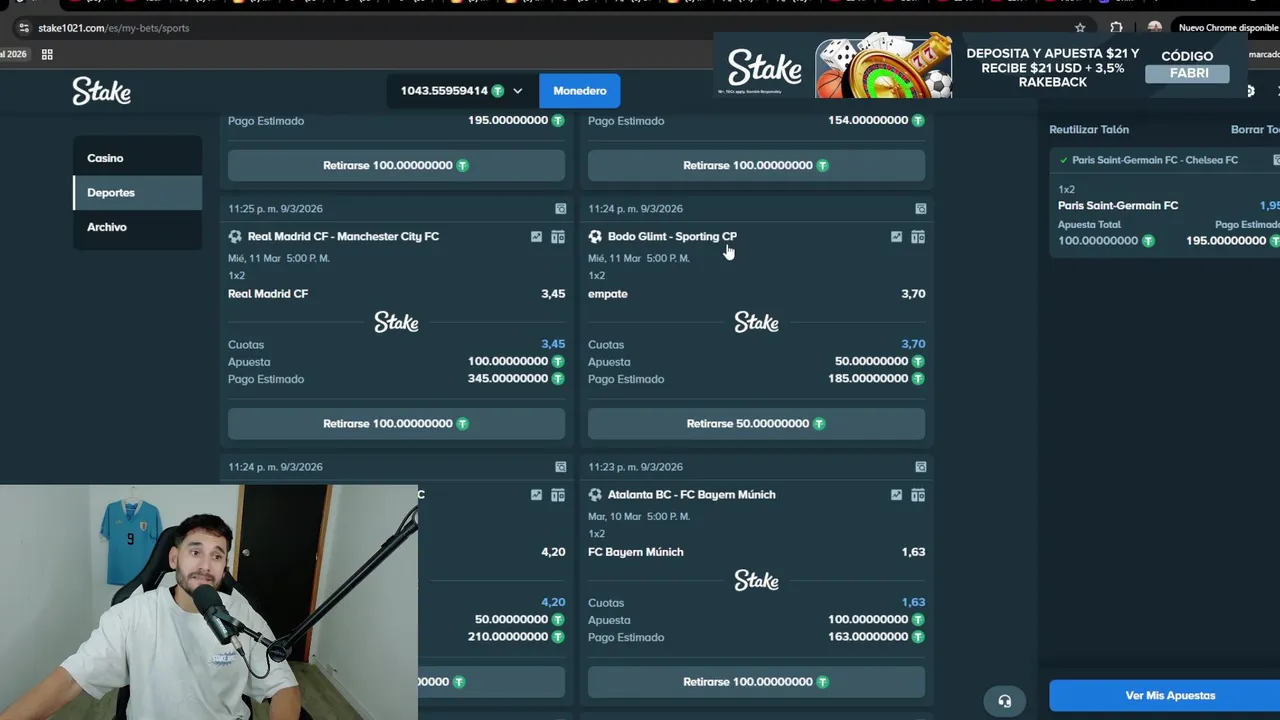Open scoreboard table icon for Bodo Glimt match
Image resolution: width=1280 pixels, height=720 pixels.
918,237
